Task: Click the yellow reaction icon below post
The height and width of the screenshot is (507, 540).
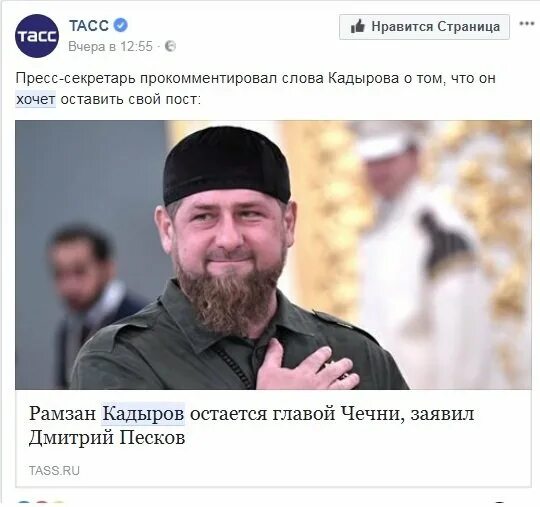Action: coord(59,505)
